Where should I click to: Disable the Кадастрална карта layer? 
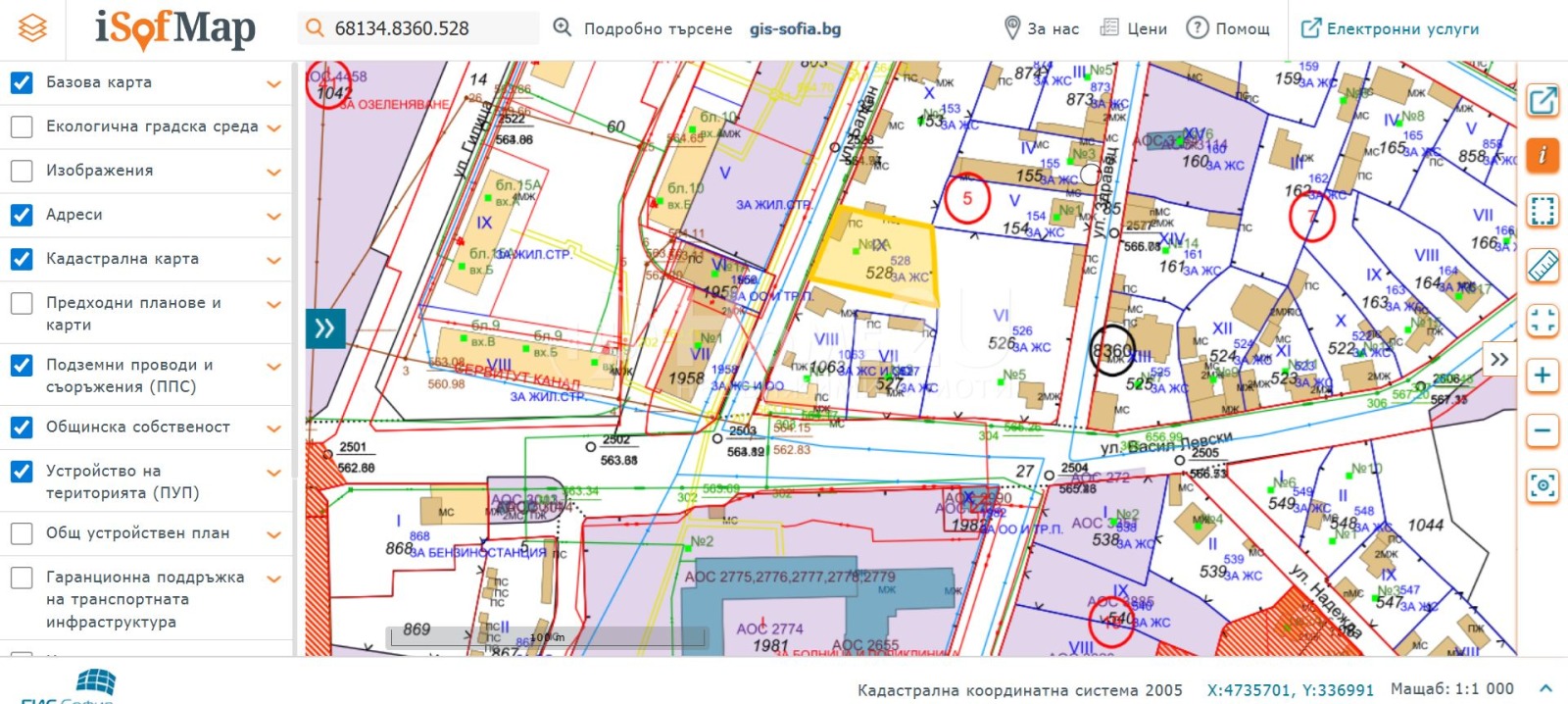point(22,259)
